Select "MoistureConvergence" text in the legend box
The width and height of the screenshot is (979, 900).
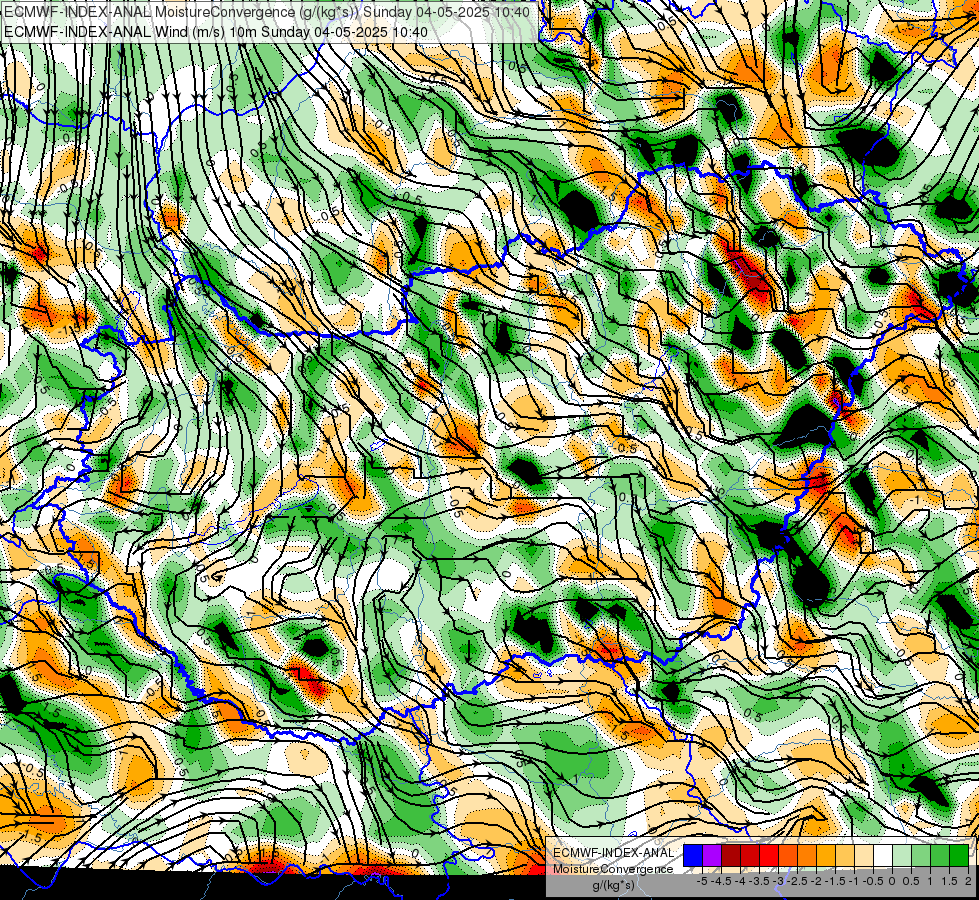(613, 869)
